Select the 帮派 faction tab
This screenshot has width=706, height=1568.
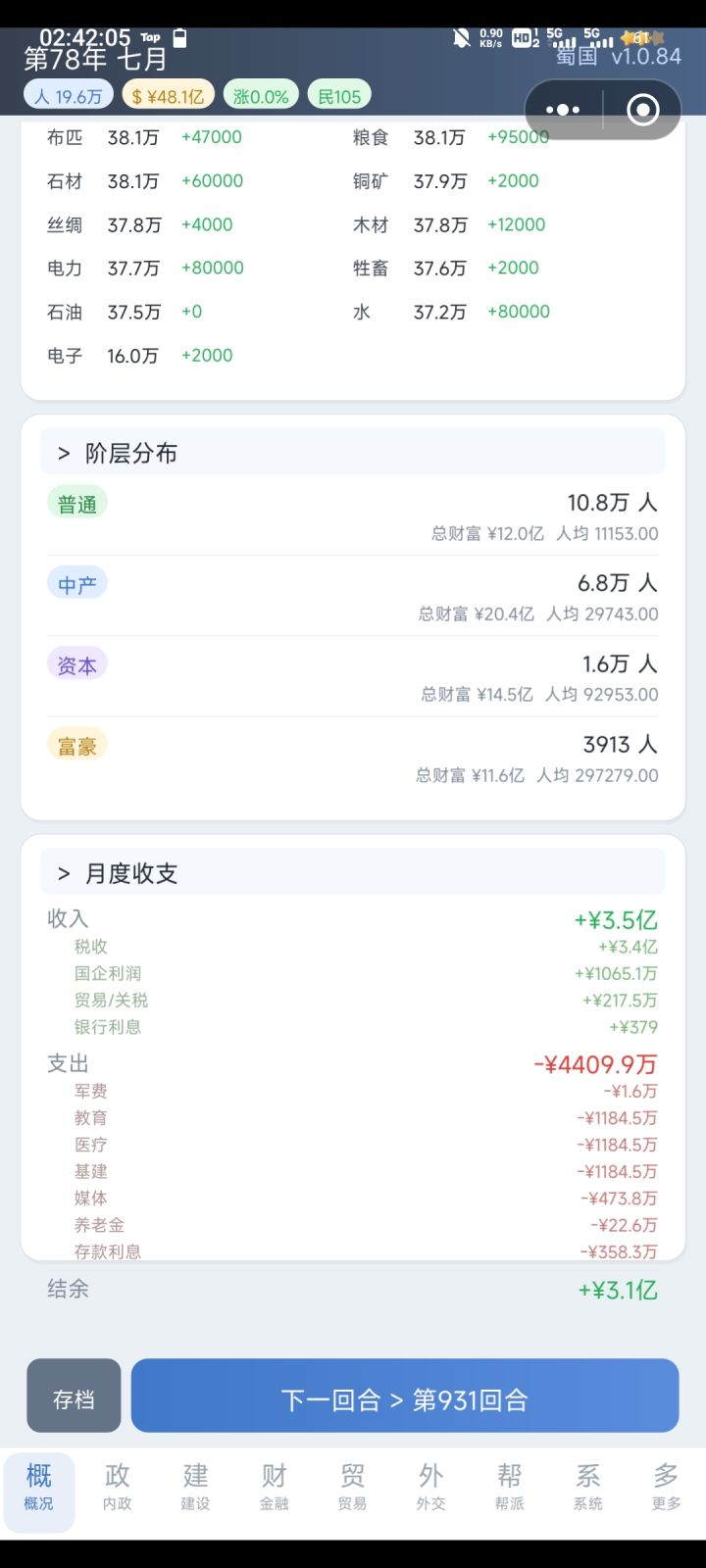[509, 1486]
